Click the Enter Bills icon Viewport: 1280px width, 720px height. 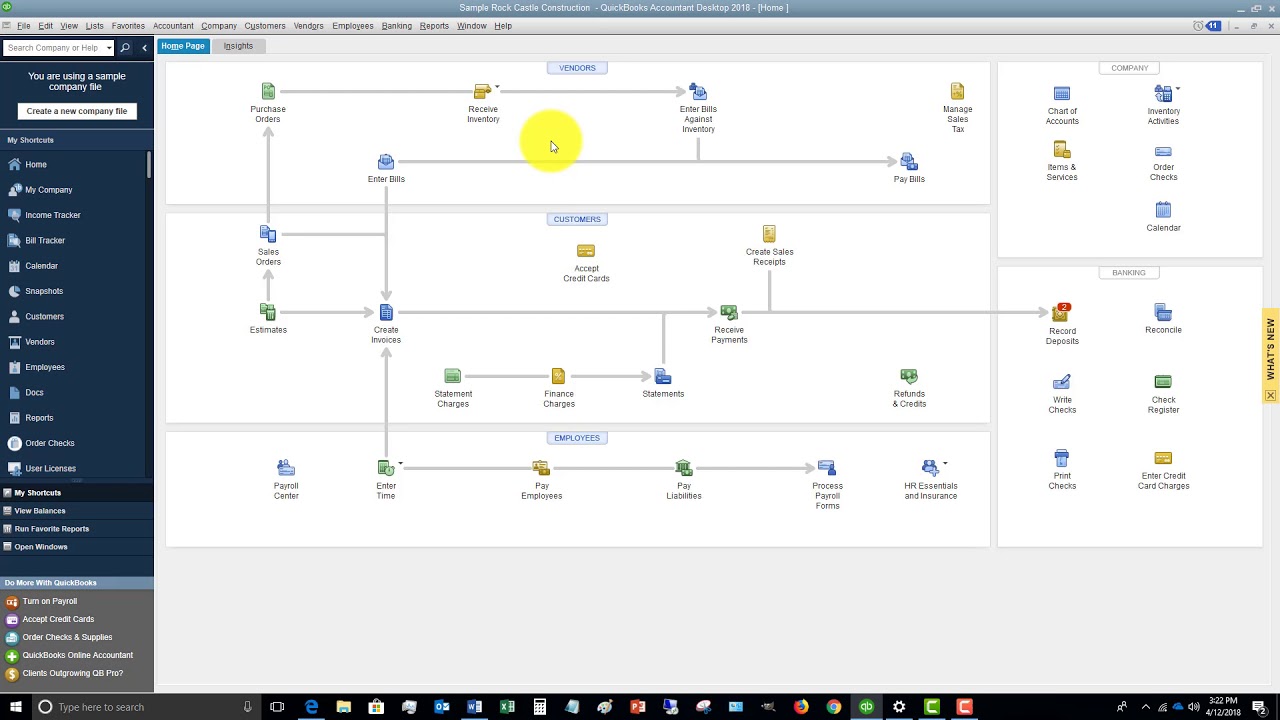point(386,162)
